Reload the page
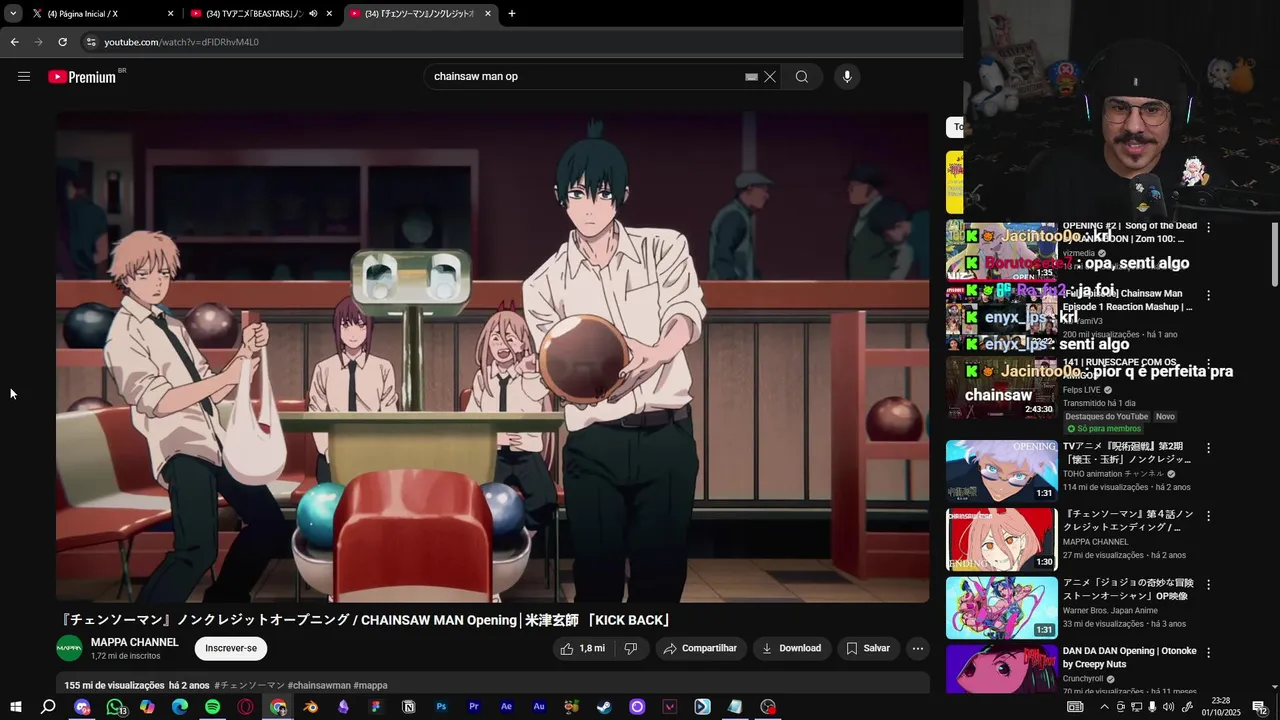The height and width of the screenshot is (720, 1280). point(62,42)
